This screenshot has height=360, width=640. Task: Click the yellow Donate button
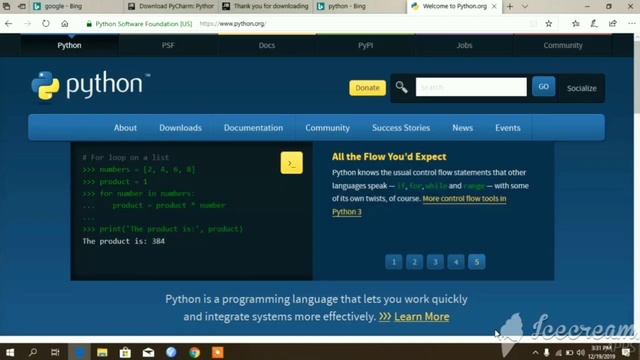click(x=367, y=88)
